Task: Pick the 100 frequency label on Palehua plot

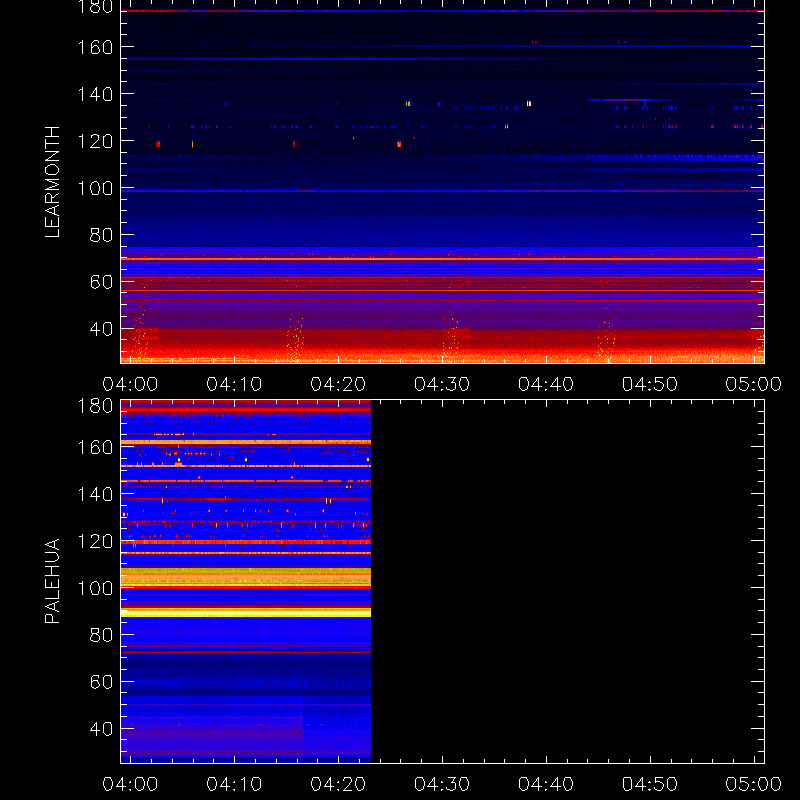Action: (95, 589)
